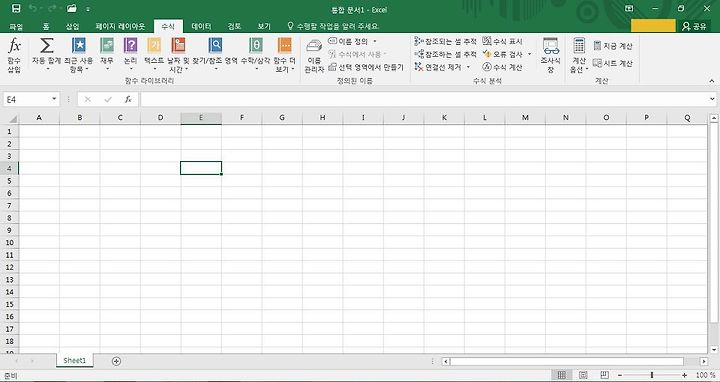Open 날짜 및 시간 date functions
720x382 pixels.
click(x=178, y=55)
